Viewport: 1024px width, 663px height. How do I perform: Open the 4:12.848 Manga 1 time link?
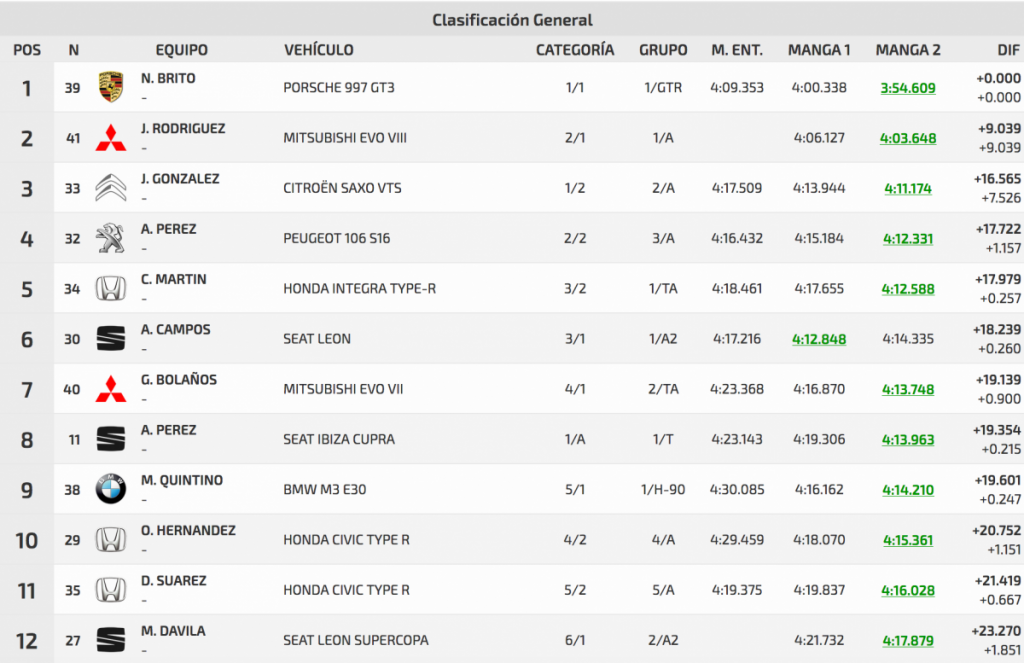[x=819, y=339]
